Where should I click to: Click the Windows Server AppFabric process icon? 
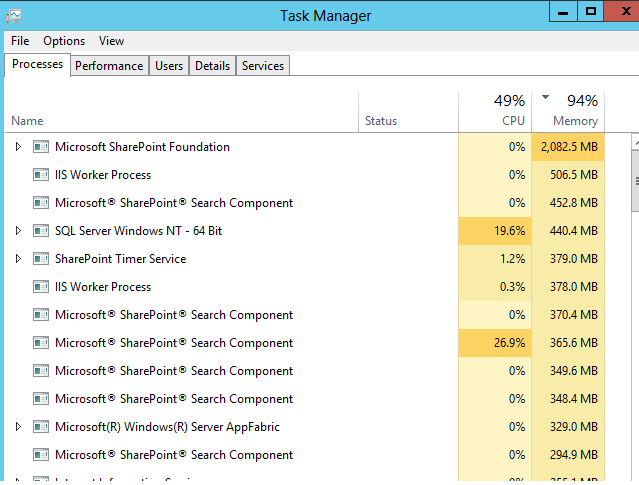pyautogui.click(x=41, y=427)
